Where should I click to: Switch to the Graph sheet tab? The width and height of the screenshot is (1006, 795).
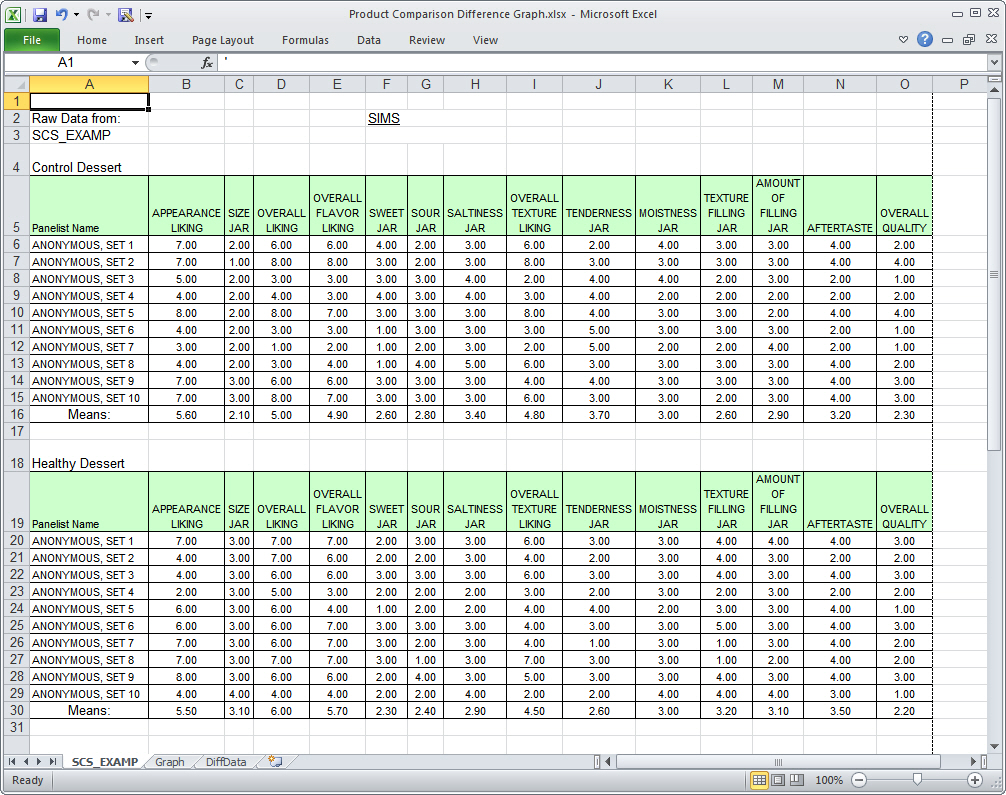[x=169, y=762]
